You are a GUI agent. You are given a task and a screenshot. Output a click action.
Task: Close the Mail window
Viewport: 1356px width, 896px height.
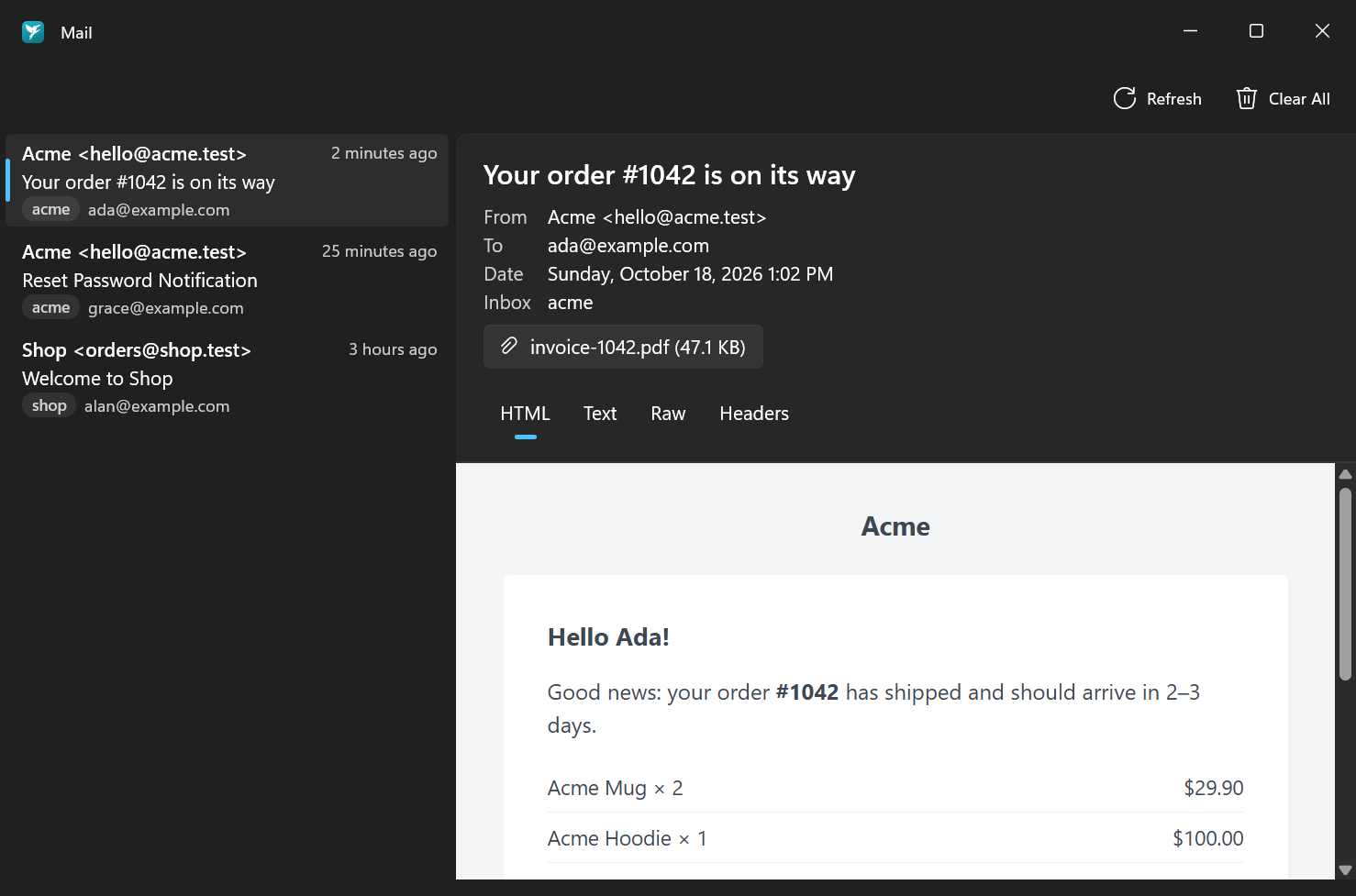point(1323,31)
